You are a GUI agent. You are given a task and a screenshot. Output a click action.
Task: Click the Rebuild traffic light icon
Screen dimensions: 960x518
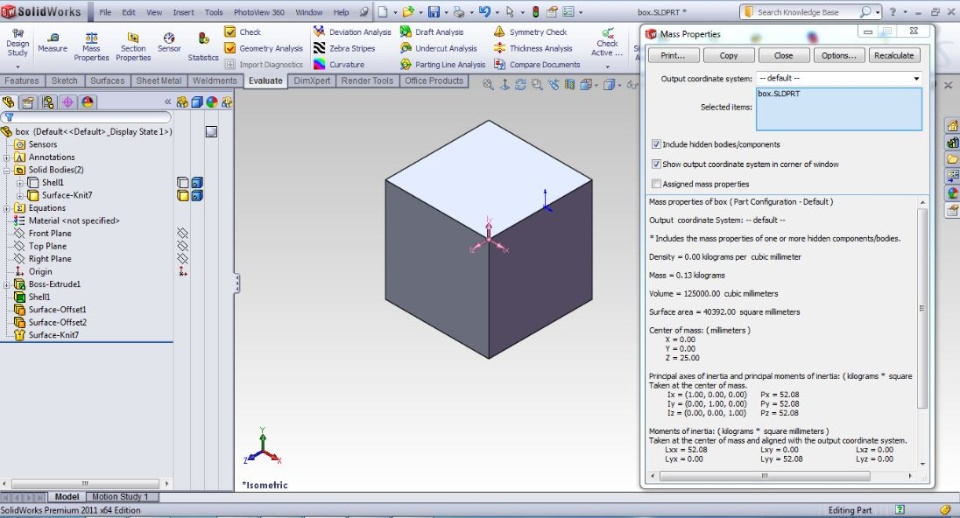tap(536, 12)
